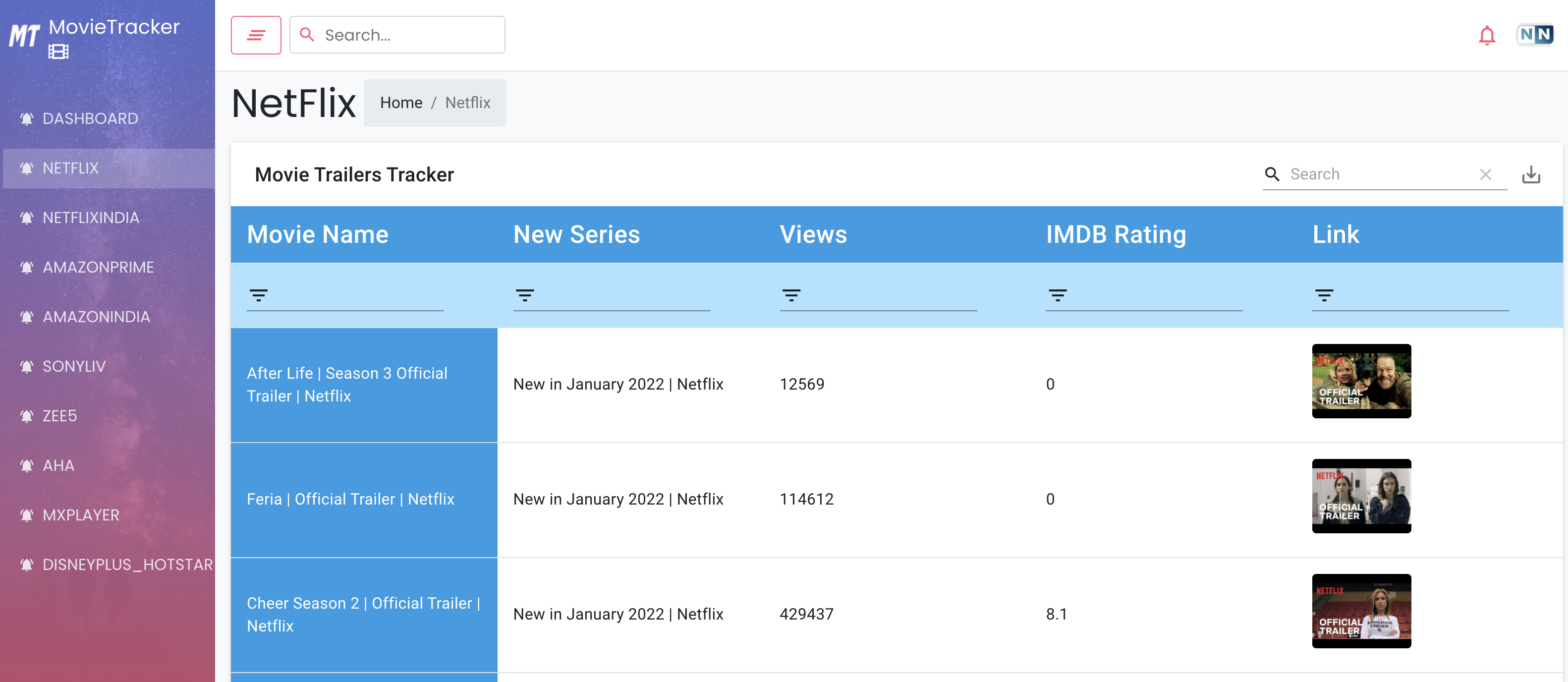This screenshot has height=682, width=1568.
Task: Click the alarm icon beside AmazonPrime
Action: pyautogui.click(x=27, y=267)
